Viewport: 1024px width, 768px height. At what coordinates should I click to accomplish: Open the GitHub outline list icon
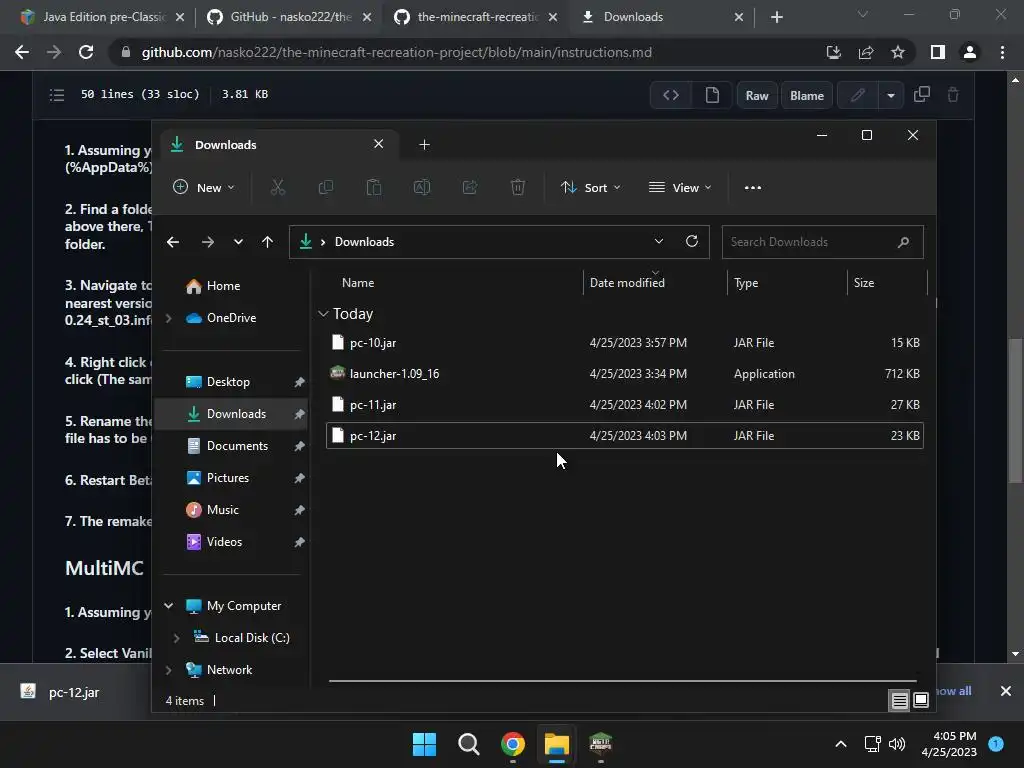(57, 95)
